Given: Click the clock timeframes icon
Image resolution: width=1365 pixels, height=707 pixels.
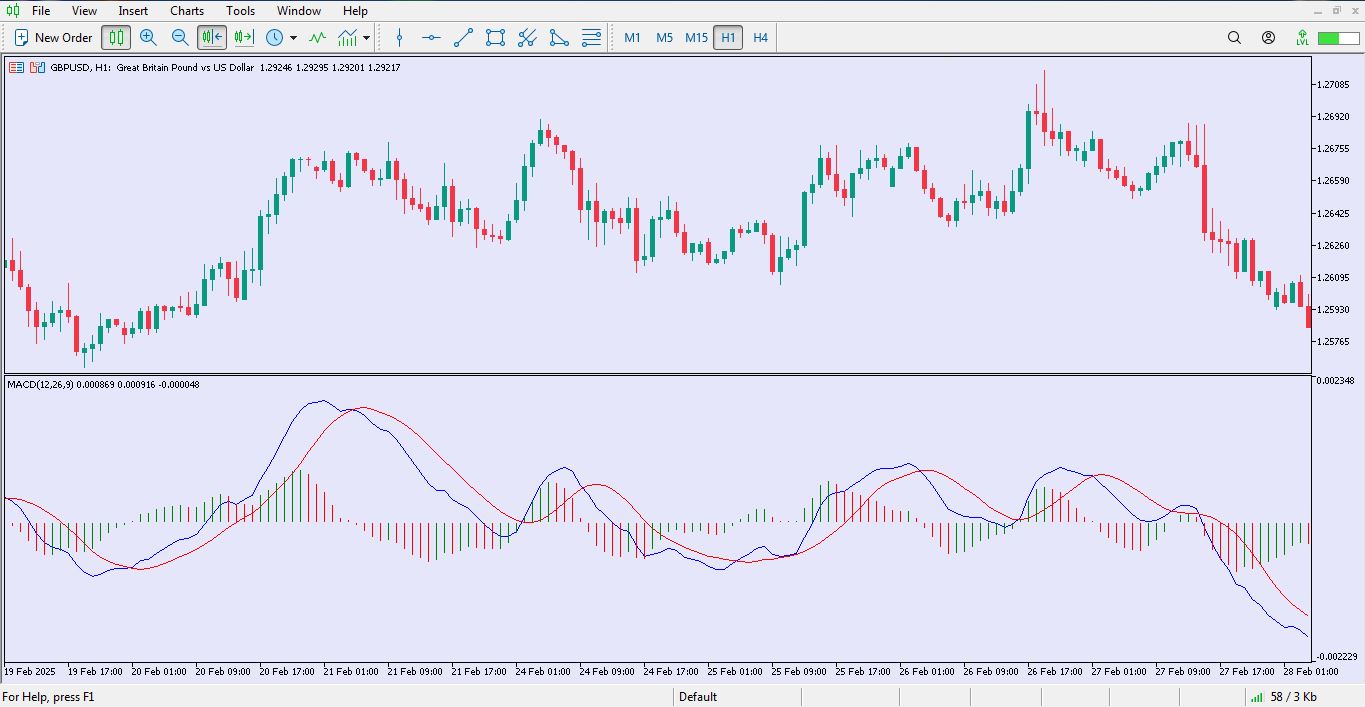Looking at the screenshot, I should coord(275,38).
